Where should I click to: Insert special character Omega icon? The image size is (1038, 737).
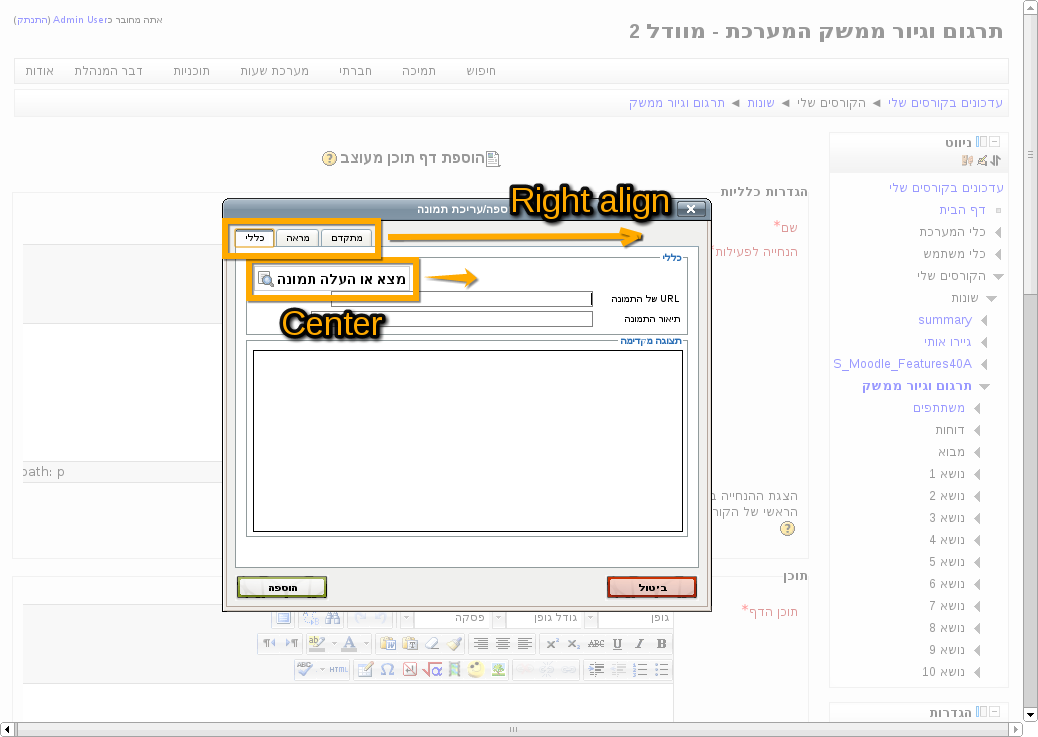pyautogui.click(x=387, y=670)
